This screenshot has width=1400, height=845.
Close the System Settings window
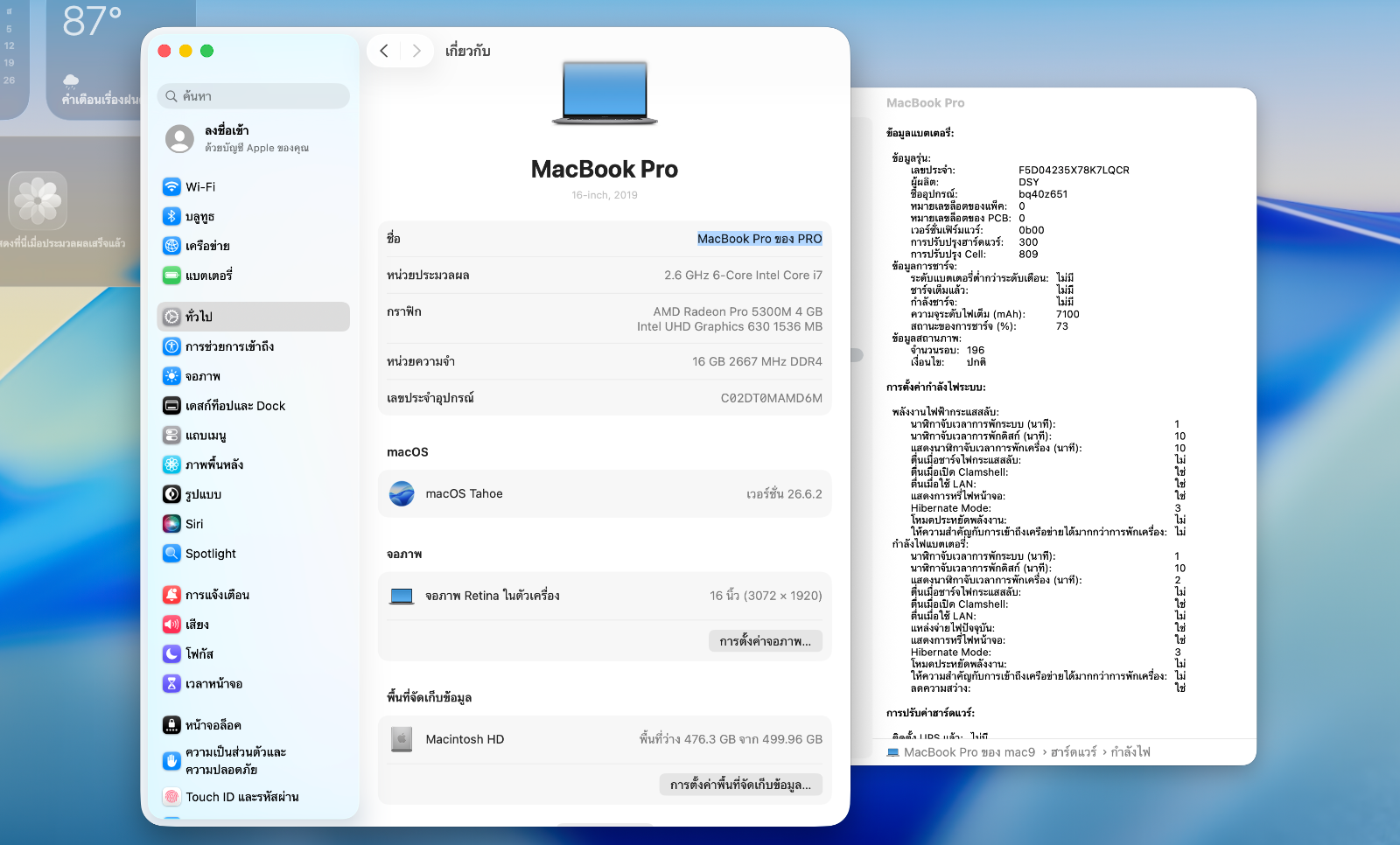click(164, 51)
